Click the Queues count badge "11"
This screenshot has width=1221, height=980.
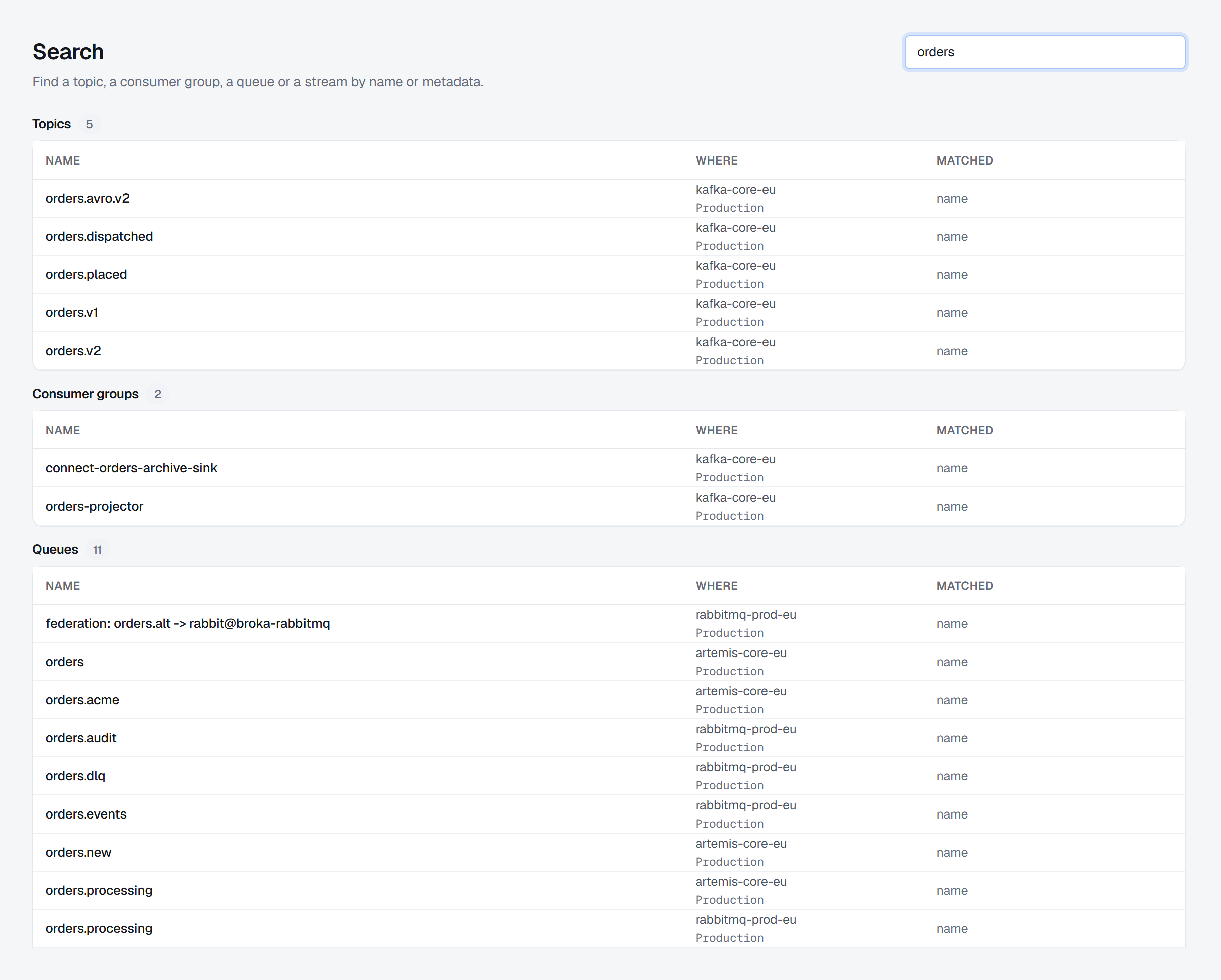(x=97, y=550)
